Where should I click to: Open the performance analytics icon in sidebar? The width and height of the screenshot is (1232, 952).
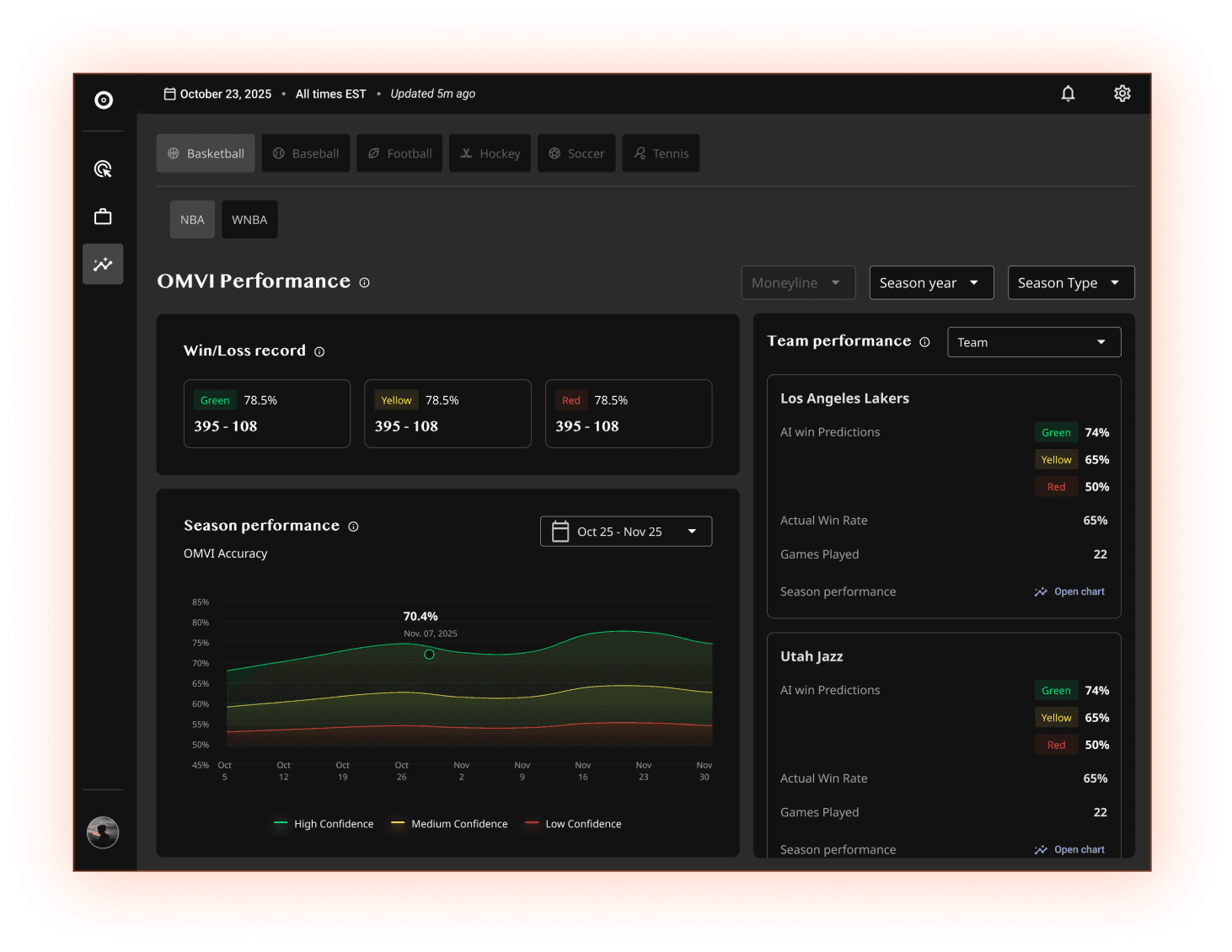click(102, 264)
